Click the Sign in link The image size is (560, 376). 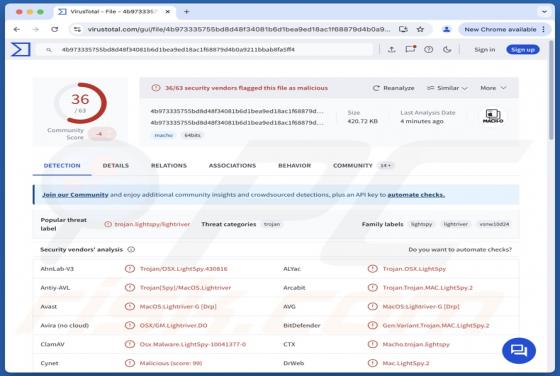click(485, 50)
